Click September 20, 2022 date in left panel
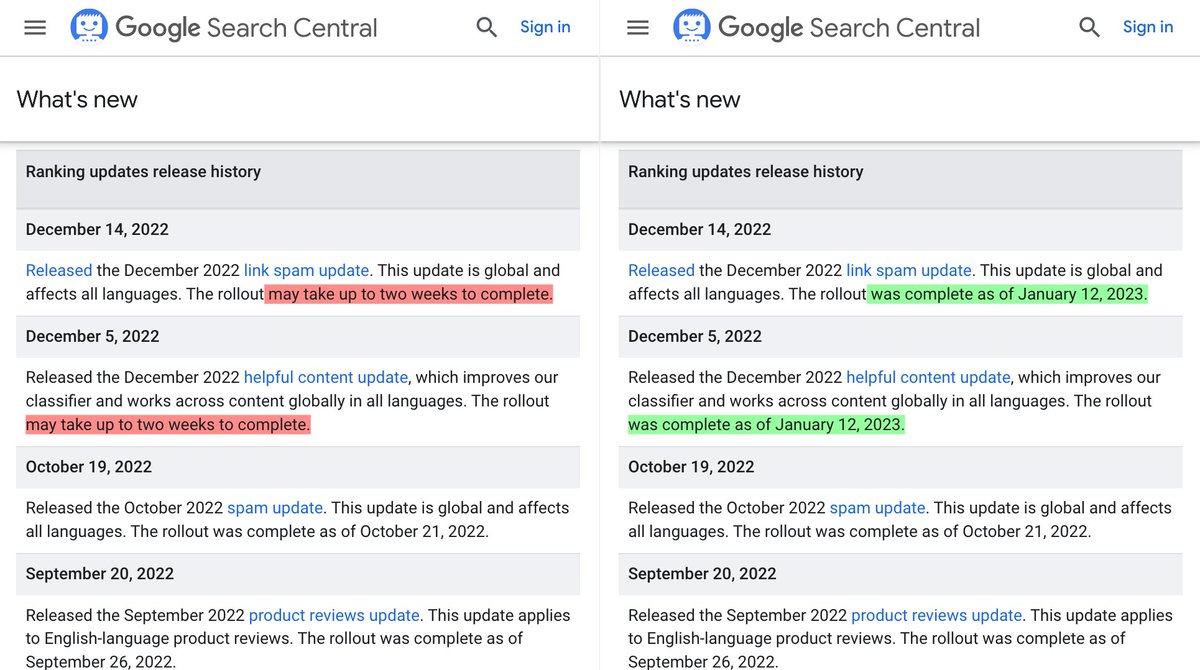The image size is (1200, 670). (100, 574)
